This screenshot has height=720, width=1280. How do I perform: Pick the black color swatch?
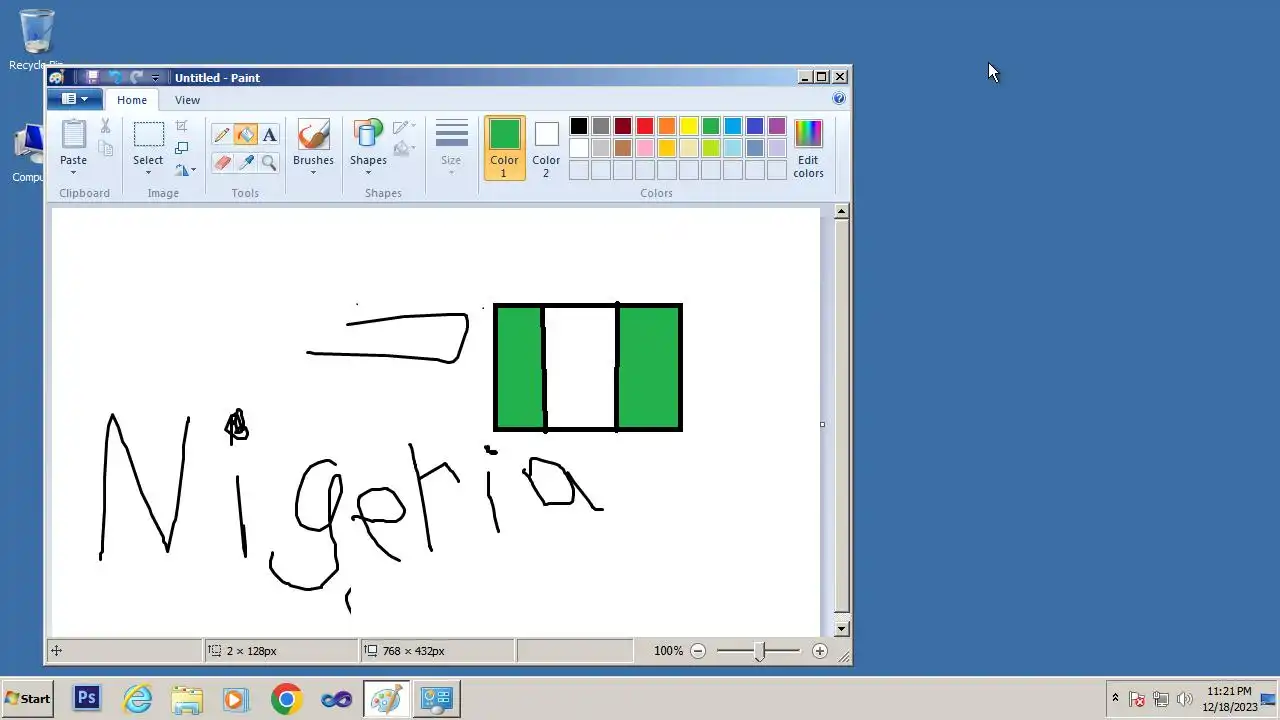pos(579,126)
